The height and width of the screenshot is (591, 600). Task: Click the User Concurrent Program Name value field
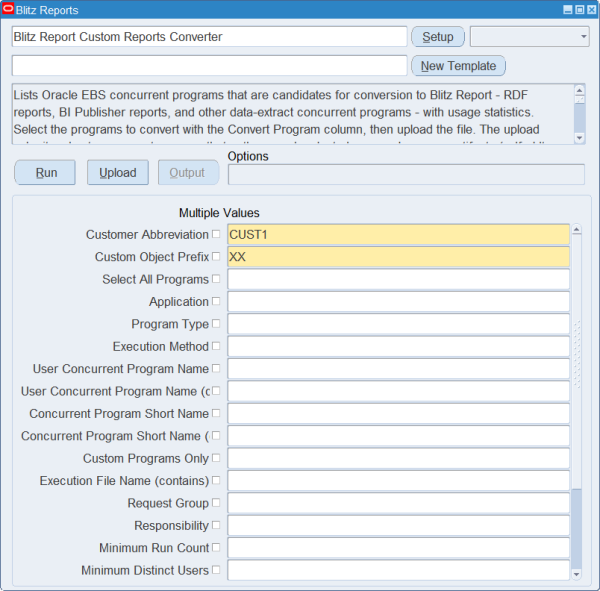point(398,369)
